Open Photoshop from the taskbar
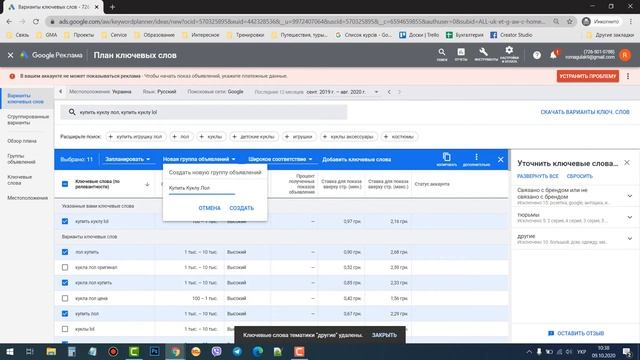 point(155,351)
